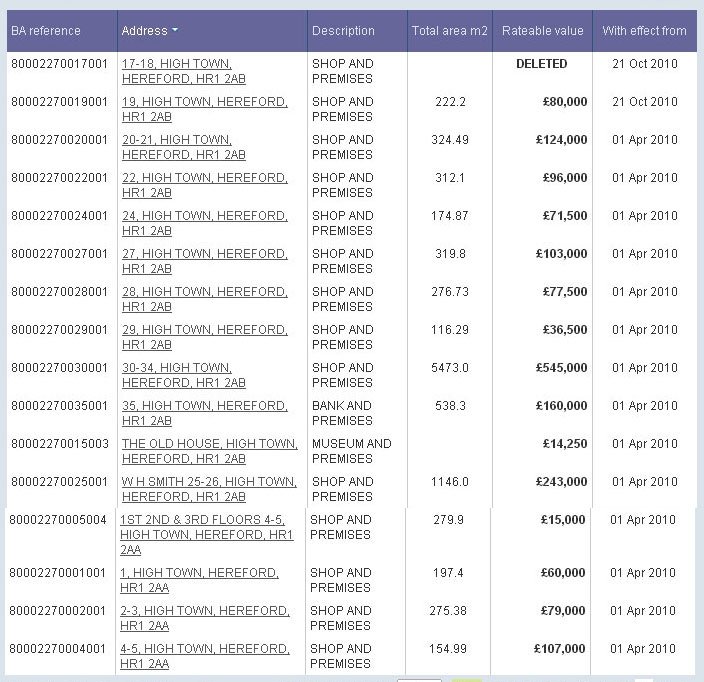Open 27, High Town, Hereford address link
The image size is (704, 682).
point(204,261)
